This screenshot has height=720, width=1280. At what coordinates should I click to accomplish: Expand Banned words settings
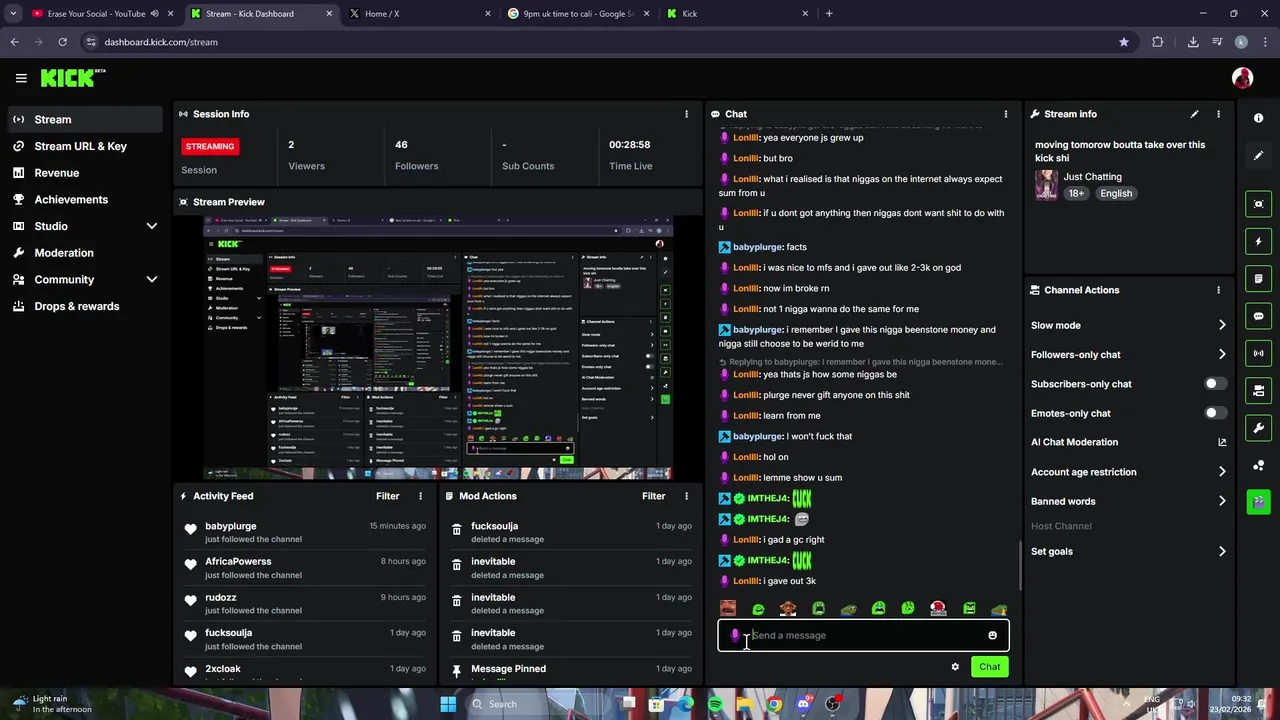pyautogui.click(x=1222, y=501)
